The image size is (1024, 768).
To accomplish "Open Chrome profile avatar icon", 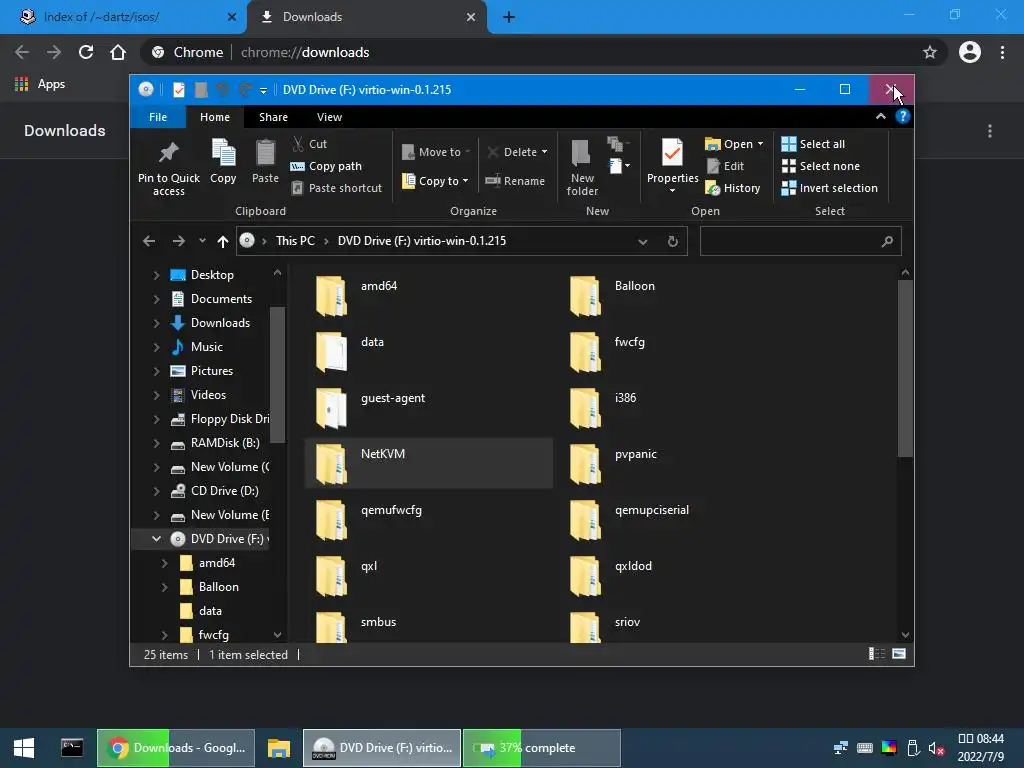I will tap(970, 52).
